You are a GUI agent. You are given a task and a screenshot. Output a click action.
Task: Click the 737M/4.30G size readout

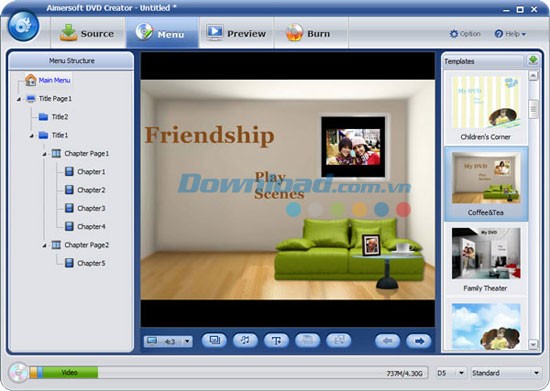coord(404,373)
